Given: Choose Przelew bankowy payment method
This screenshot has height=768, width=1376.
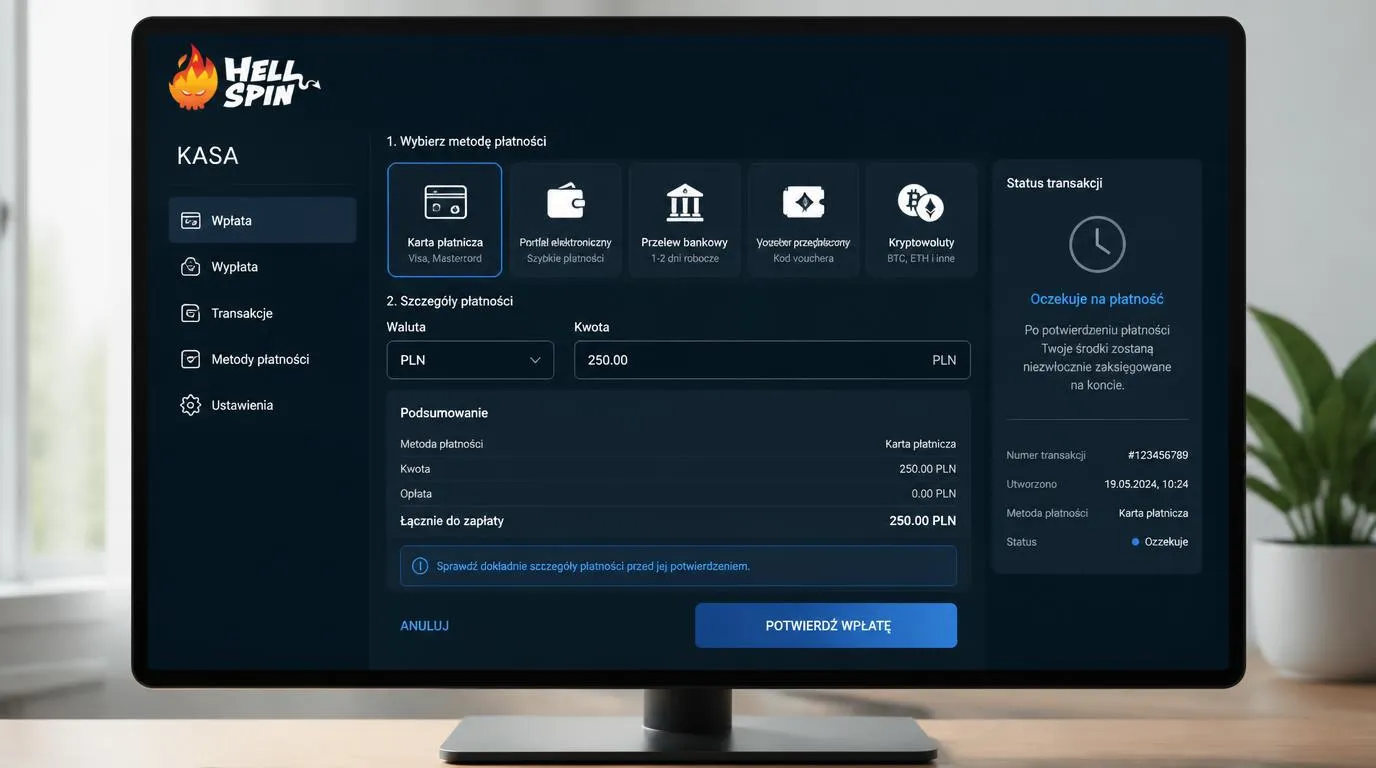Looking at the screenshot, I should click(685, 219).
